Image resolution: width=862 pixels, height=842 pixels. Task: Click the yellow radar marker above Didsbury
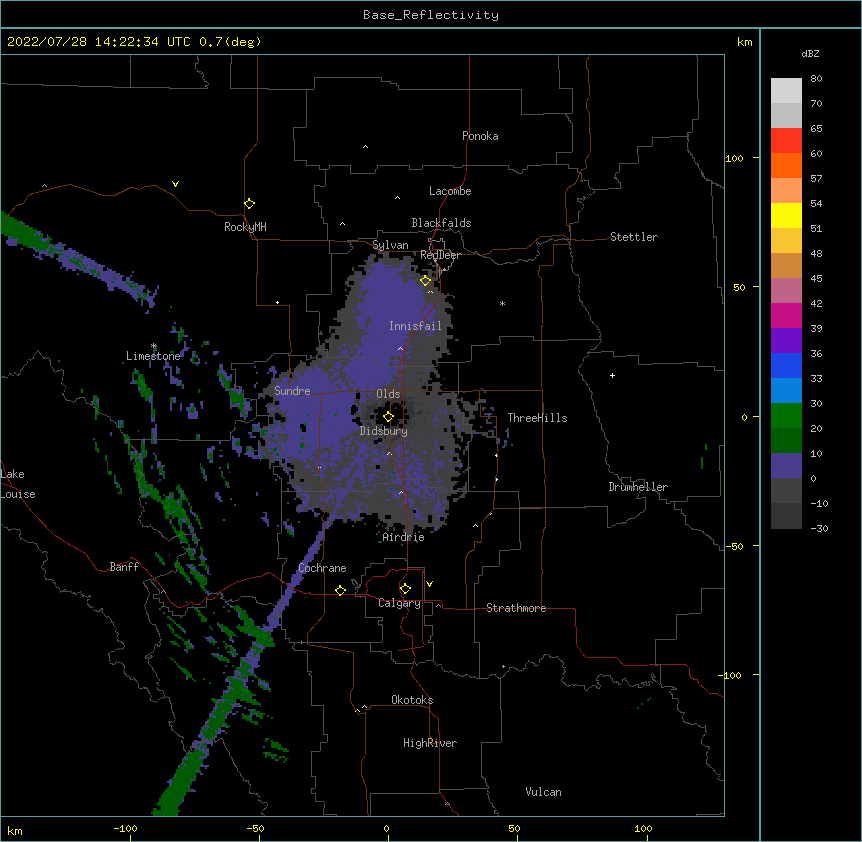click(x=388, y=416)
